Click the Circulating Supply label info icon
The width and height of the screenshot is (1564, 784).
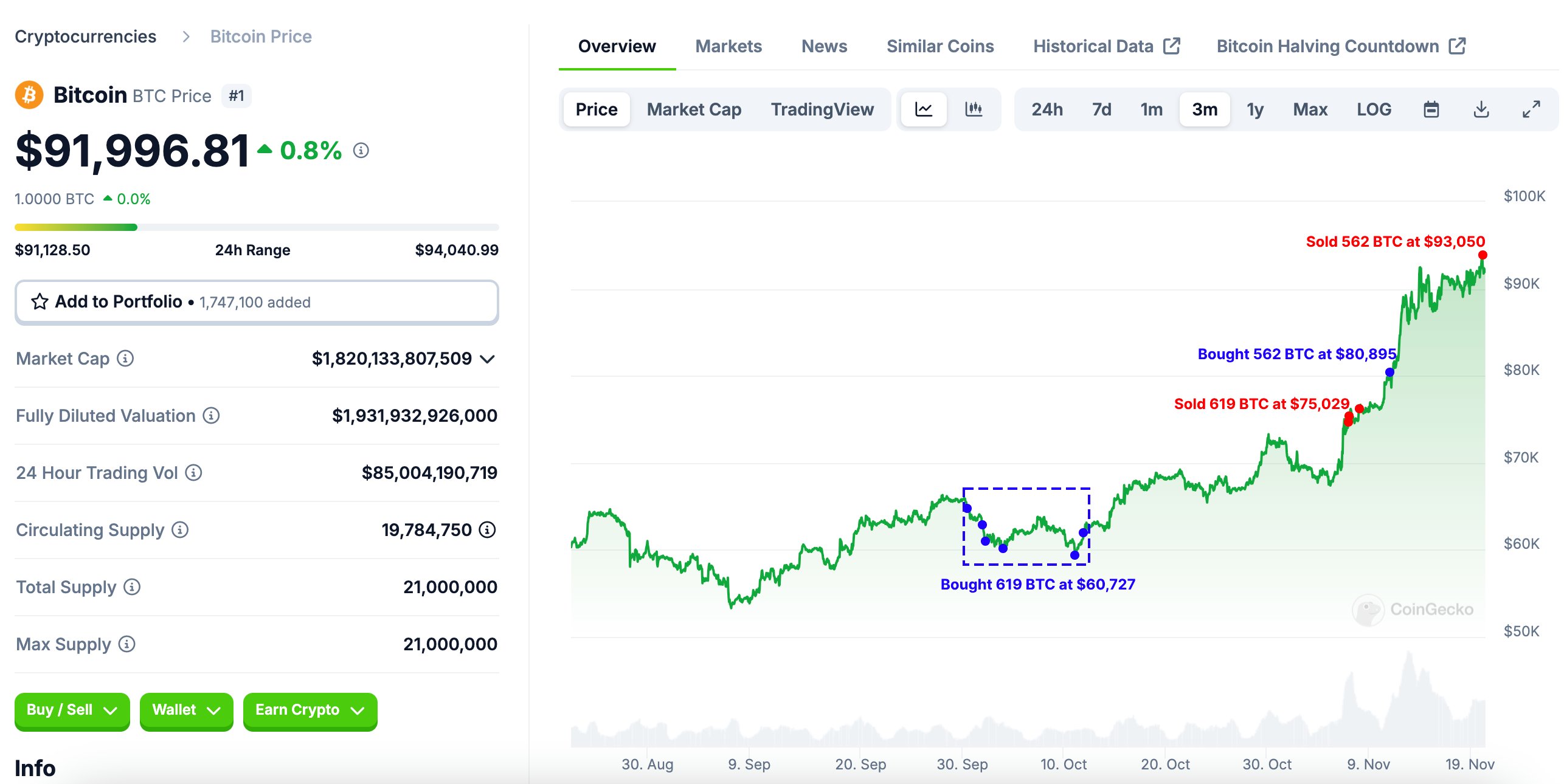180,530
